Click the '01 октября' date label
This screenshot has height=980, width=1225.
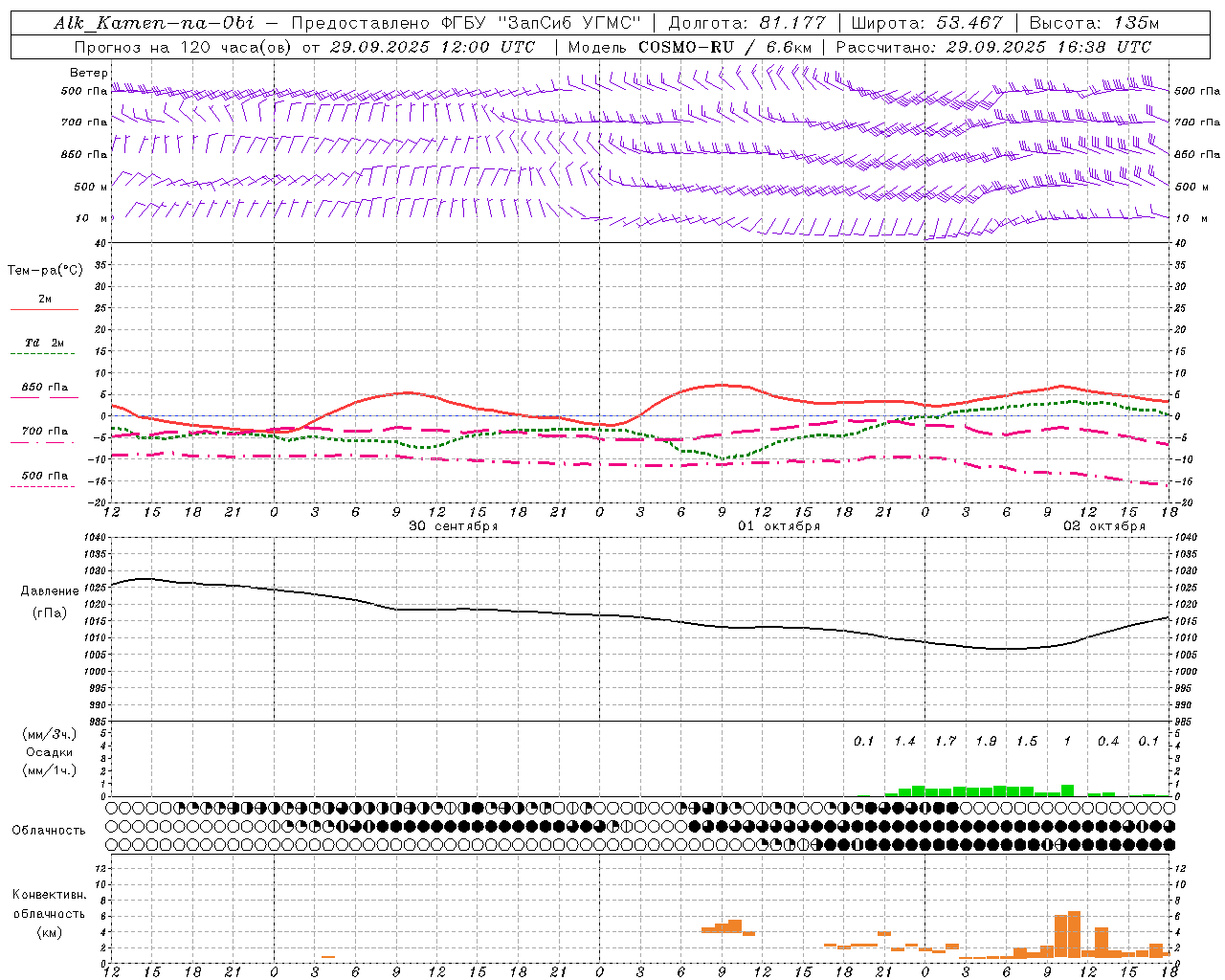pyautogui.click(x=779, y=526)
